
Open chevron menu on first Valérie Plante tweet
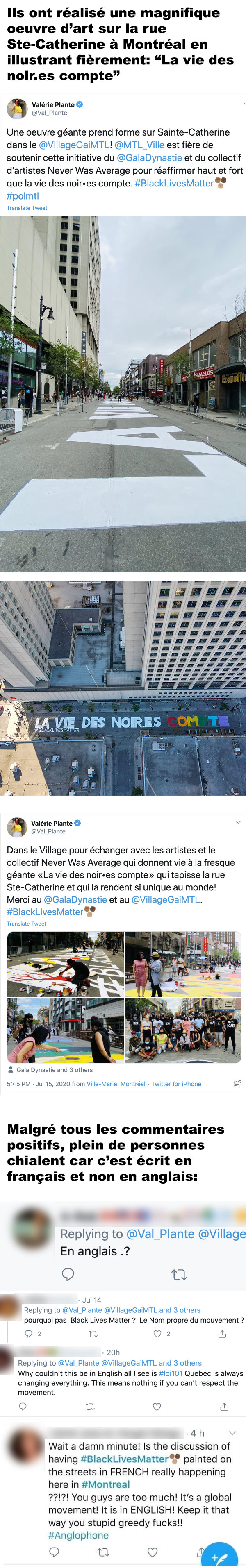point(244,104)
